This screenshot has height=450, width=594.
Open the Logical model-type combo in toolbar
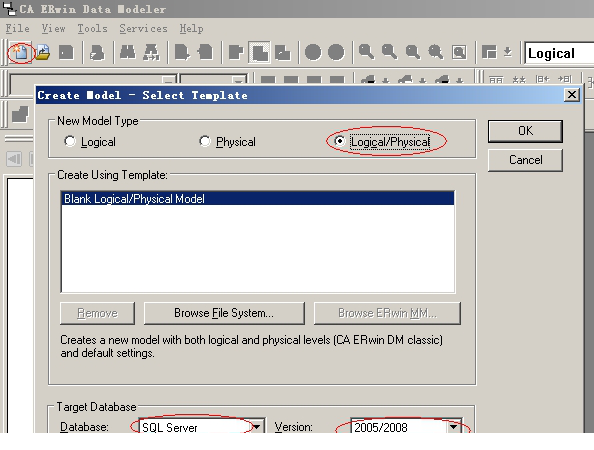click(559, 53)
